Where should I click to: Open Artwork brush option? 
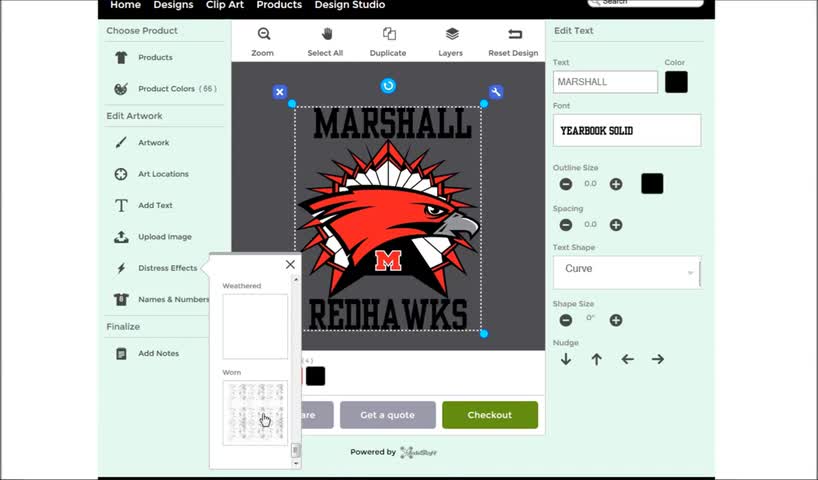pyautogui.click(x=141, y=142)
